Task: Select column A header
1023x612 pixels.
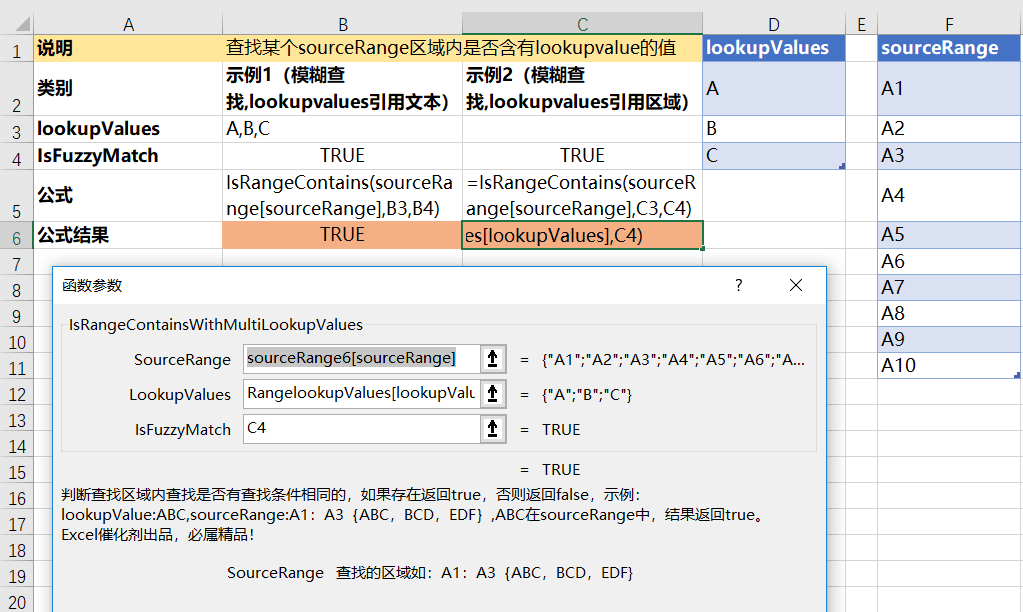Action: click(129, 24)
